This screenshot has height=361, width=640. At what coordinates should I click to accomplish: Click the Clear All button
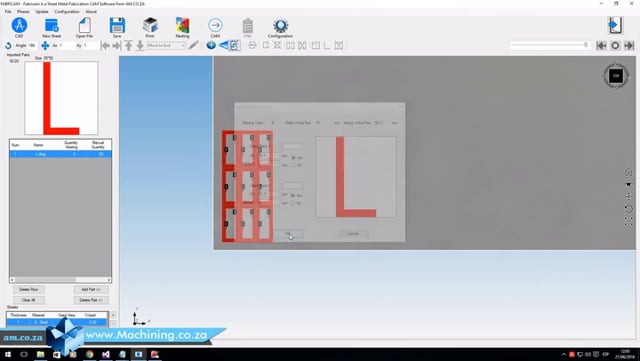(29, 300)
